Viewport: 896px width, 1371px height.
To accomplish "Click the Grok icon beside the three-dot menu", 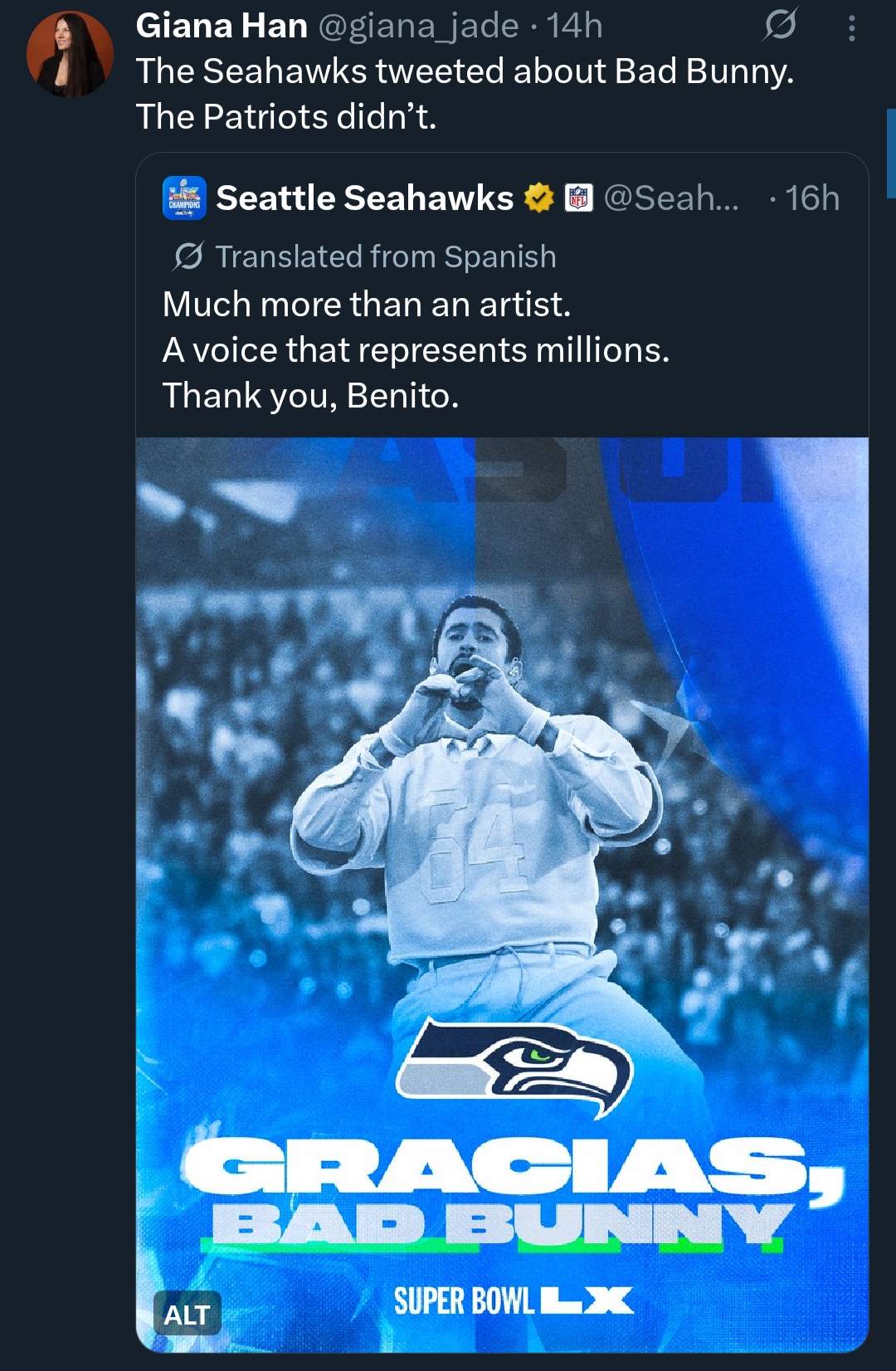I will pos(780,25).
